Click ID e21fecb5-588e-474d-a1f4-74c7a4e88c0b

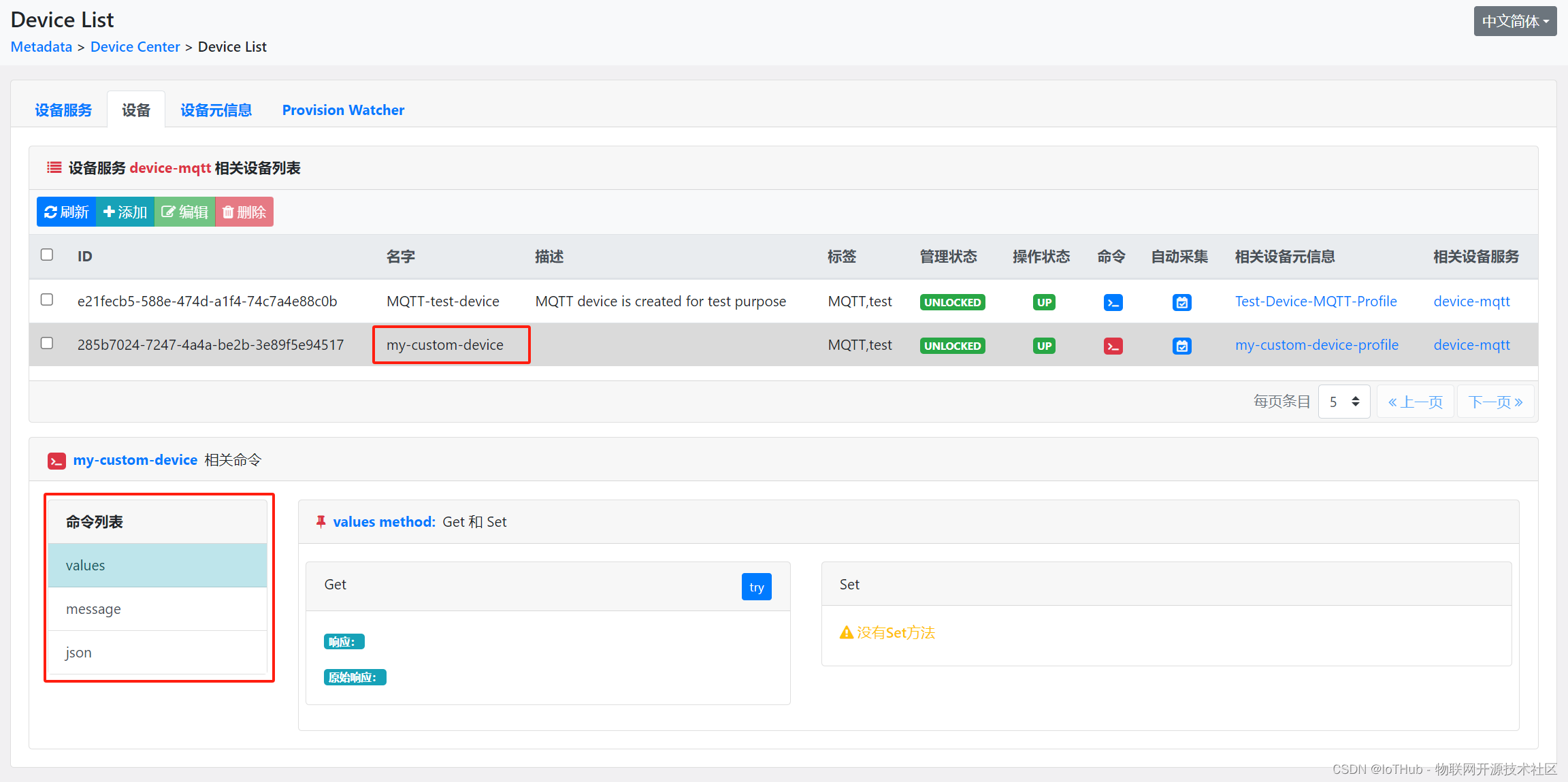208,302
